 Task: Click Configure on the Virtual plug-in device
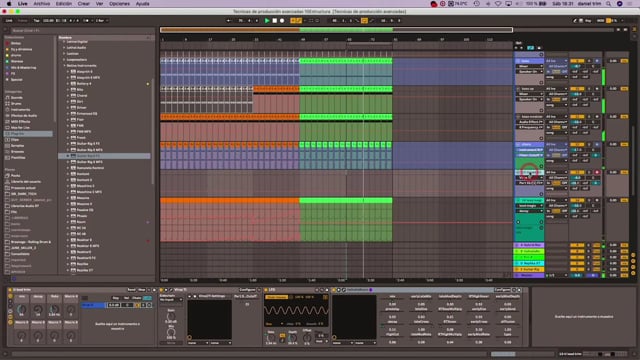point(247,290)
